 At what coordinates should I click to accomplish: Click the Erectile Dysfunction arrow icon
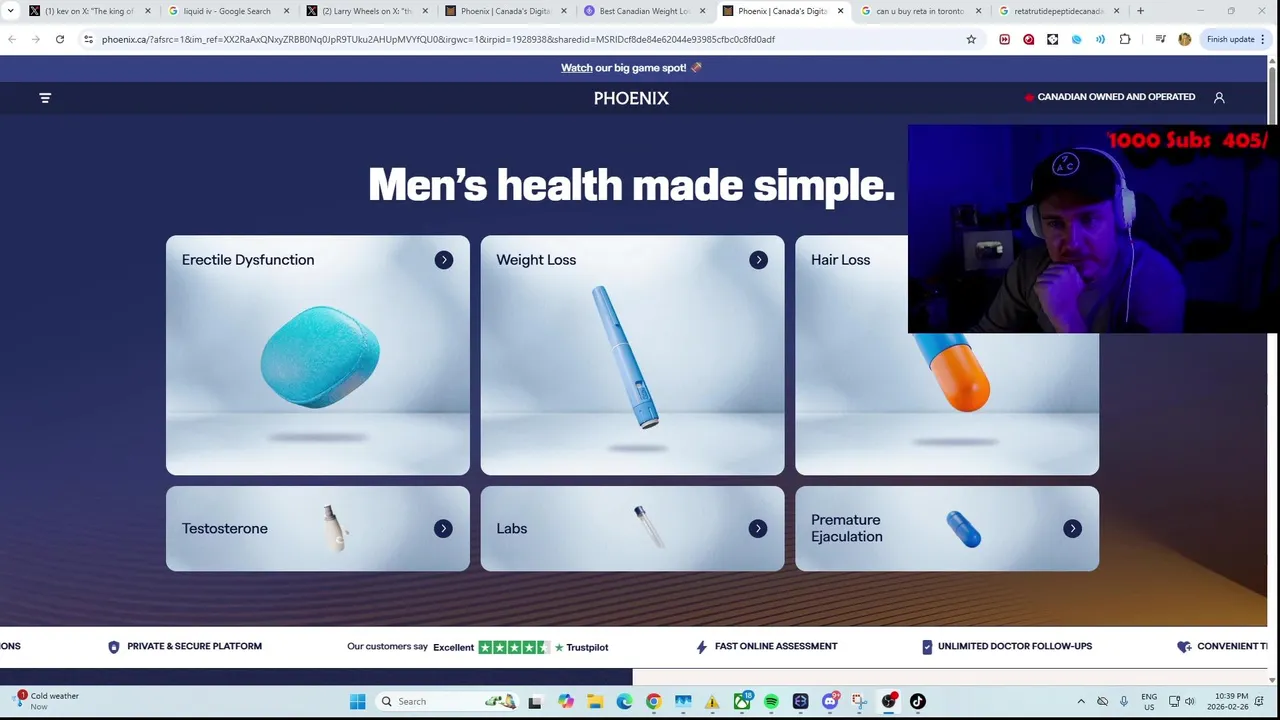click(444, 260)
